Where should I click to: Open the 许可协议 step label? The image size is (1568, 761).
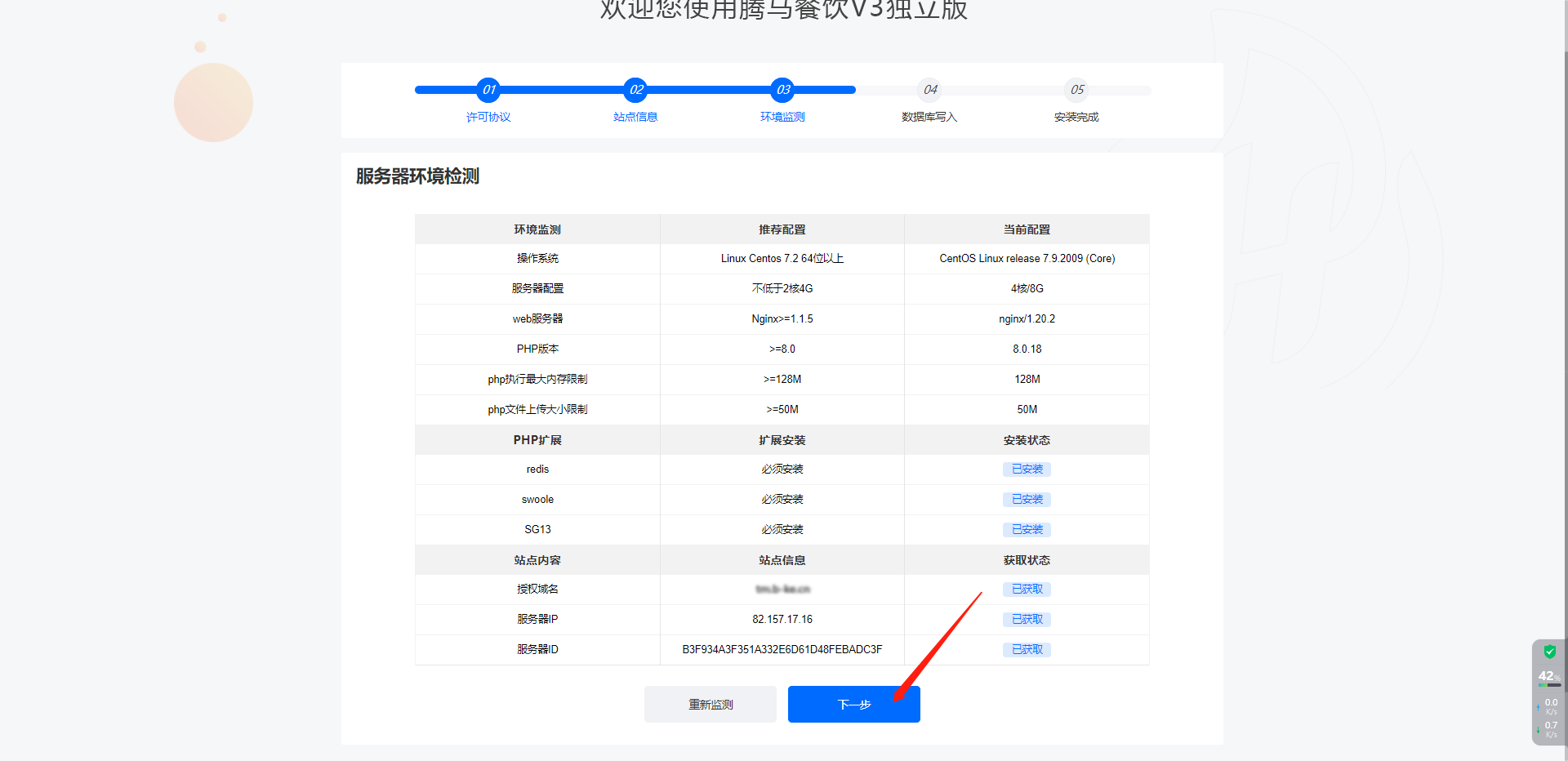488,117
